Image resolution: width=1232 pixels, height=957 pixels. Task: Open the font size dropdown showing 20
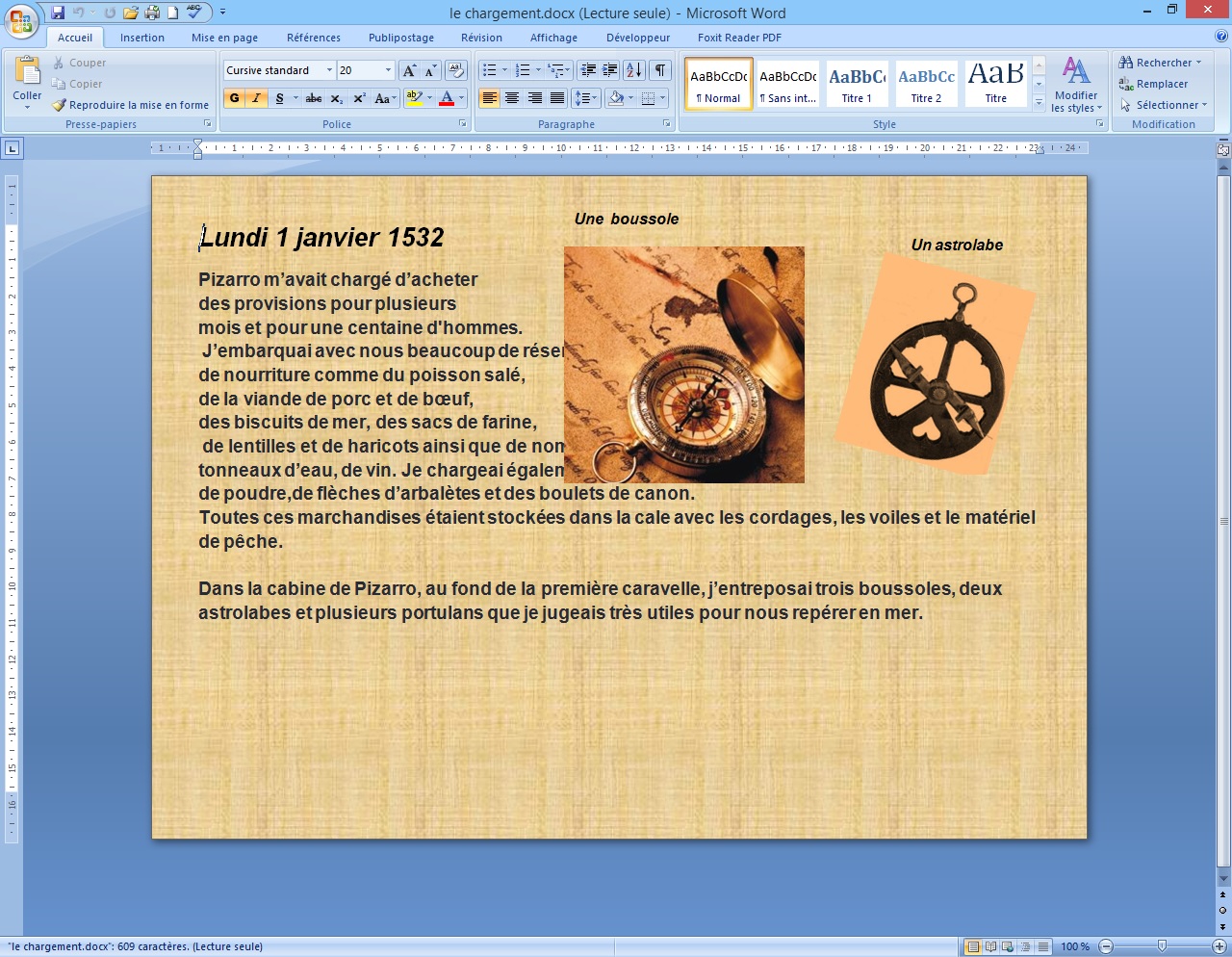(388, 70)
